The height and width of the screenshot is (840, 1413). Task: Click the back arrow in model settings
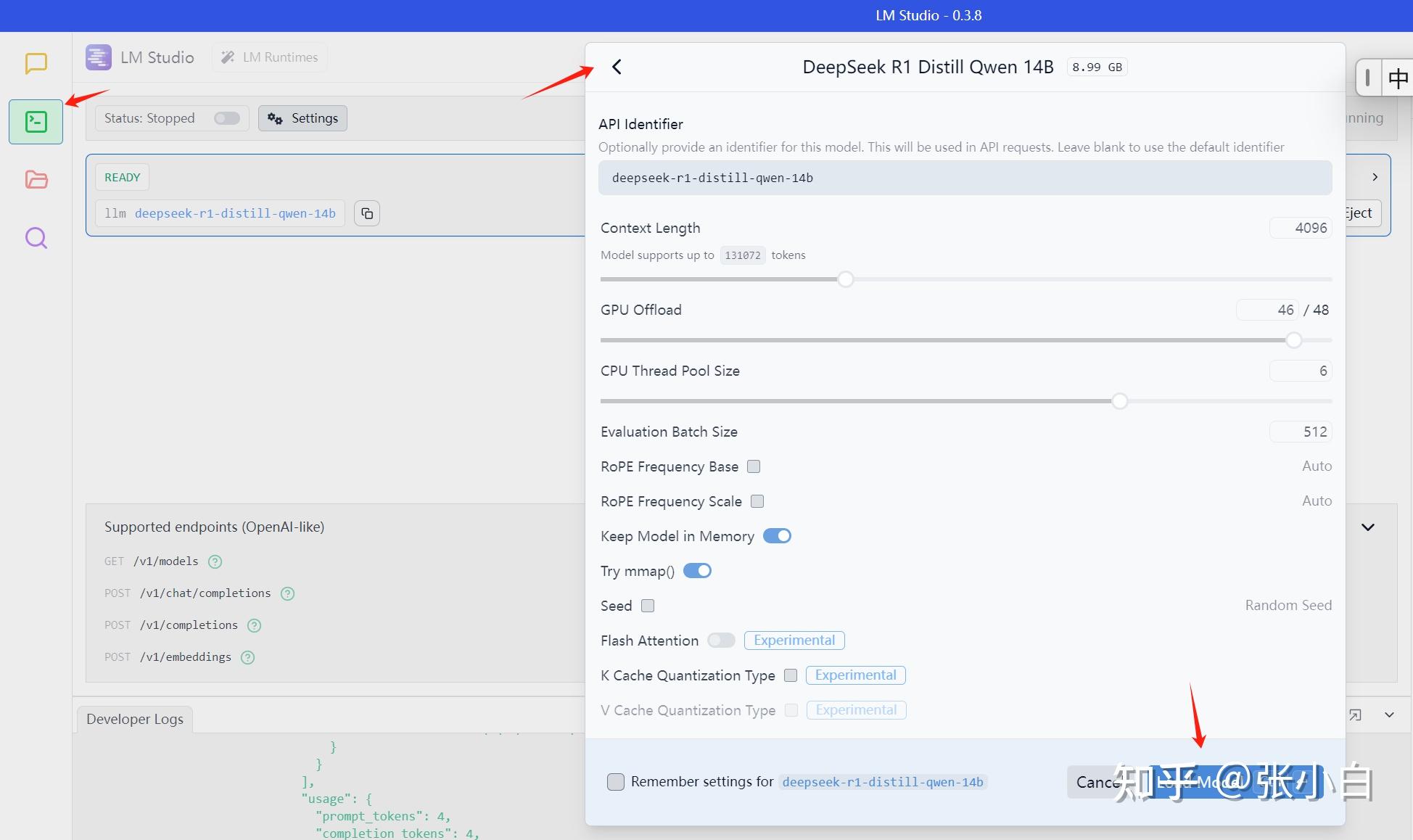click(617, 67)
